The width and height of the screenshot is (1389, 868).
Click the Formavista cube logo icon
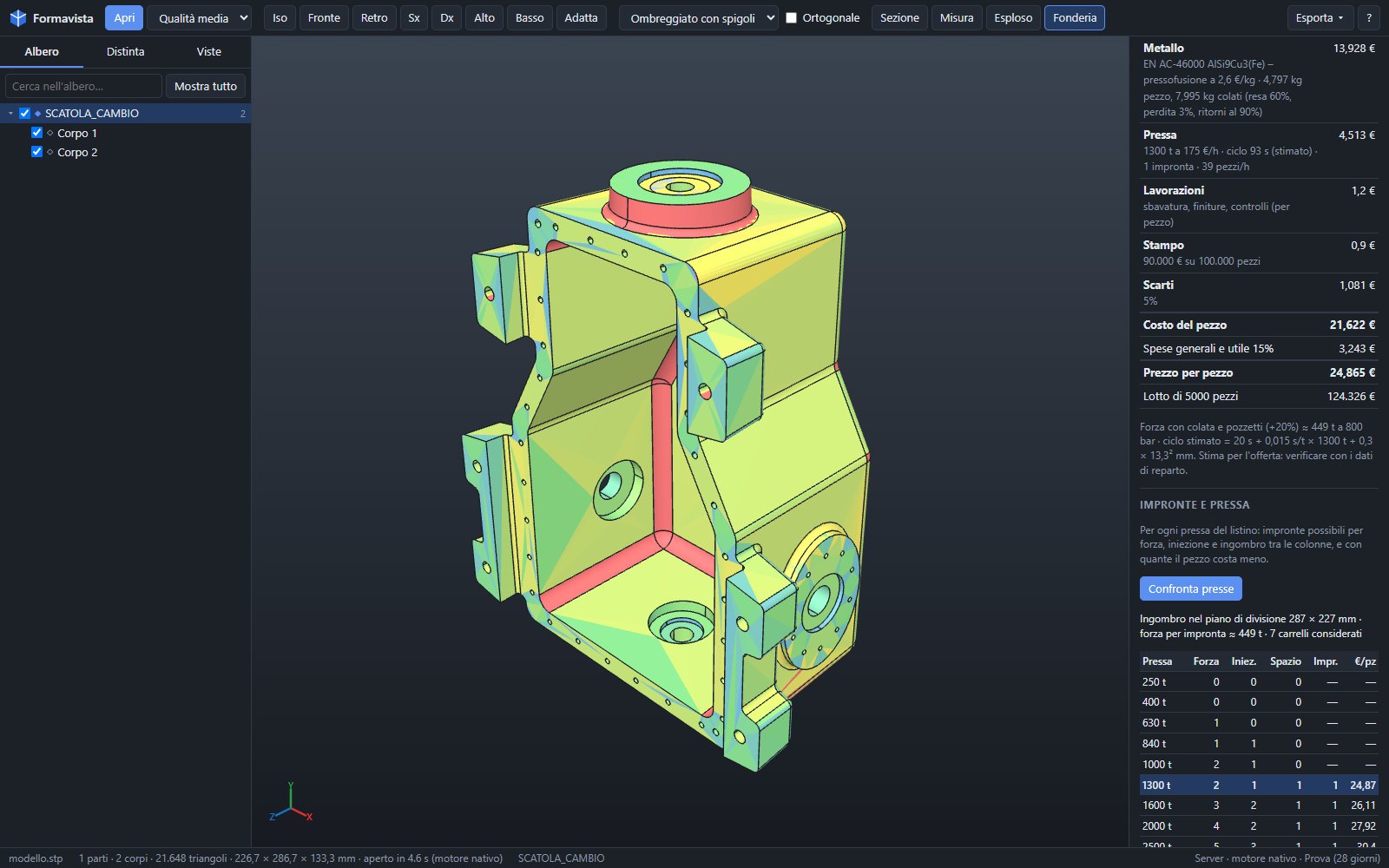pyautogui.click(x=17, y=18)
